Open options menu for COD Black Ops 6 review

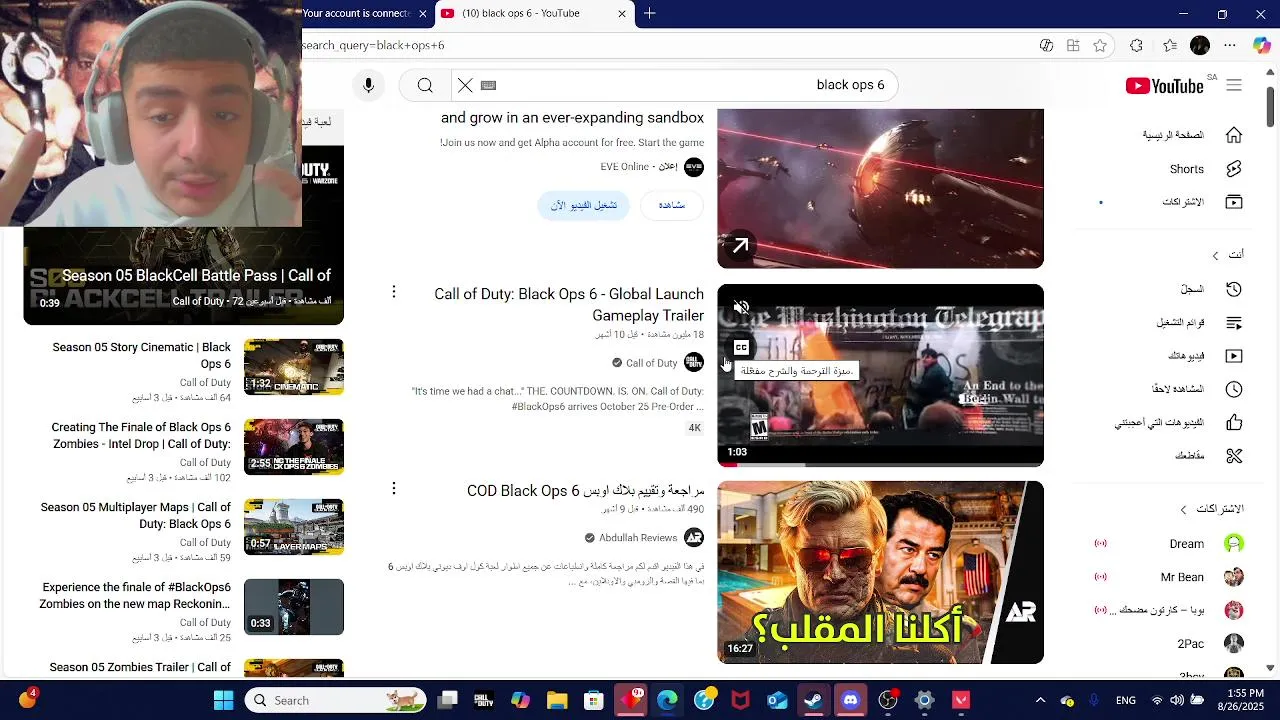394,488
